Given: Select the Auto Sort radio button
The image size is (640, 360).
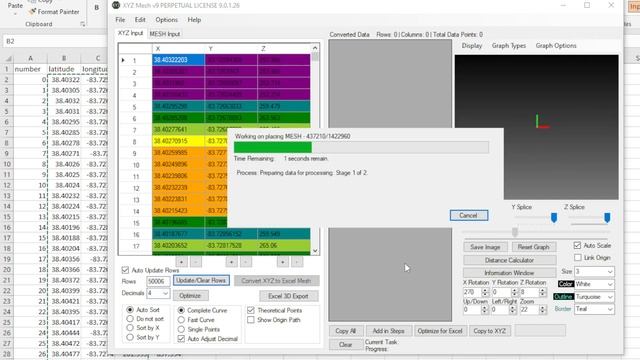Looking at the screenshot, I should click(x=130, y=310).
